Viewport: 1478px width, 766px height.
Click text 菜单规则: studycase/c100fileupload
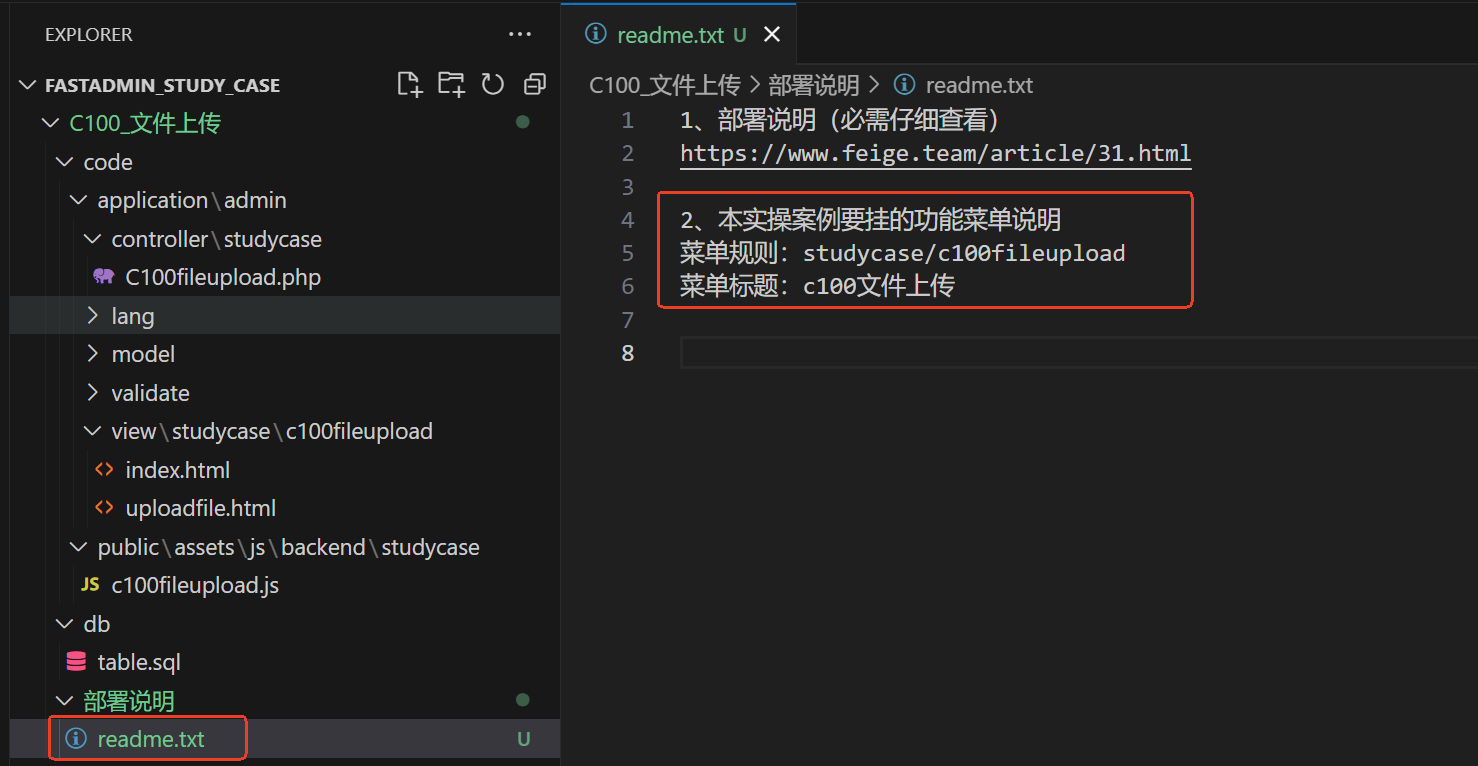[x=902, y=253]
